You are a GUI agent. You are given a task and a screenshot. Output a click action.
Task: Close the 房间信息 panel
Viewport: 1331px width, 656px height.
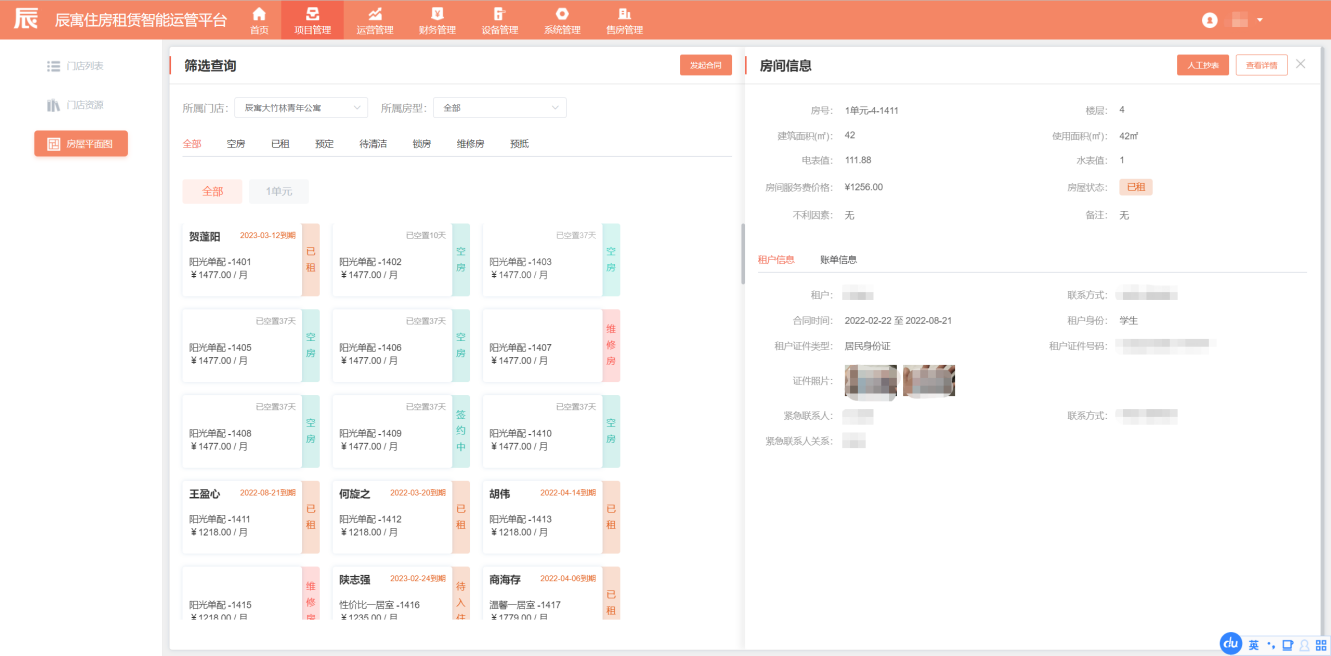tap(1300, 64)
